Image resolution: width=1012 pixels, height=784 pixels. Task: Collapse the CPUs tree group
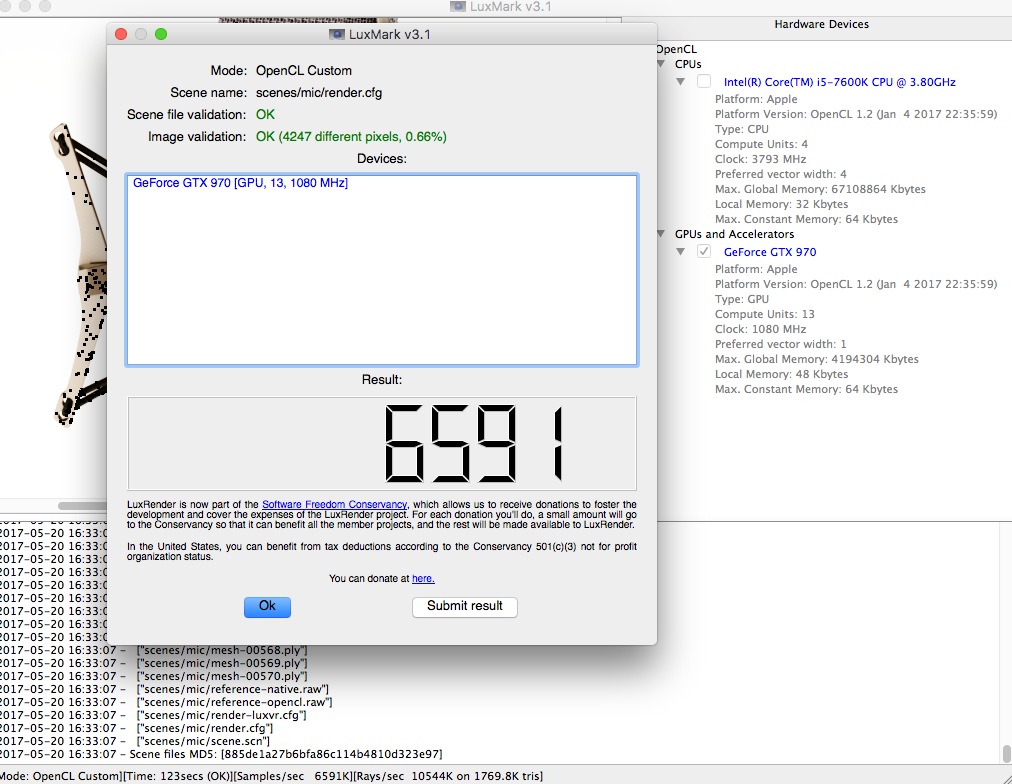(662, 64)
